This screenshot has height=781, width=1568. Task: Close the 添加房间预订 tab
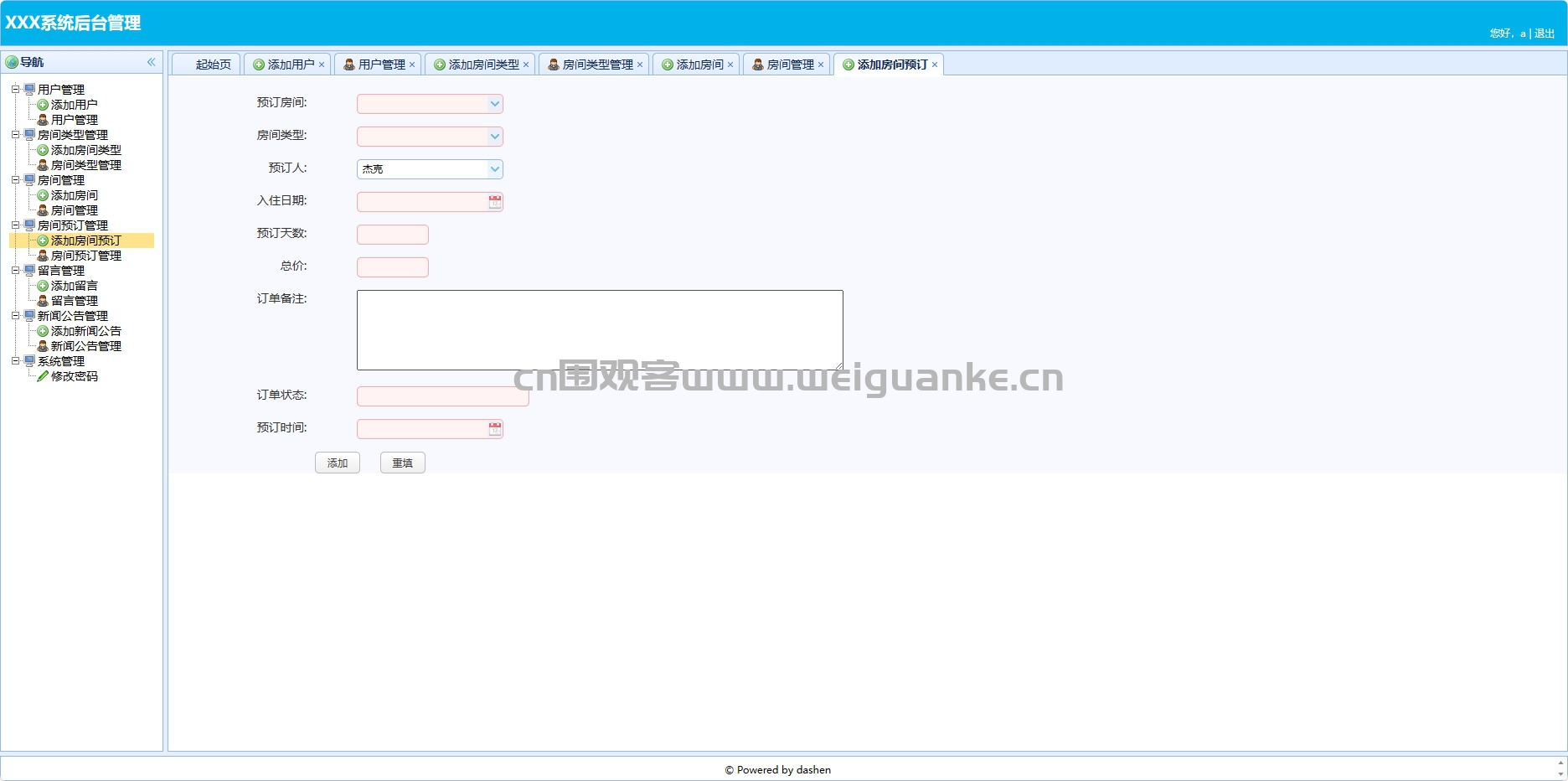935,65
